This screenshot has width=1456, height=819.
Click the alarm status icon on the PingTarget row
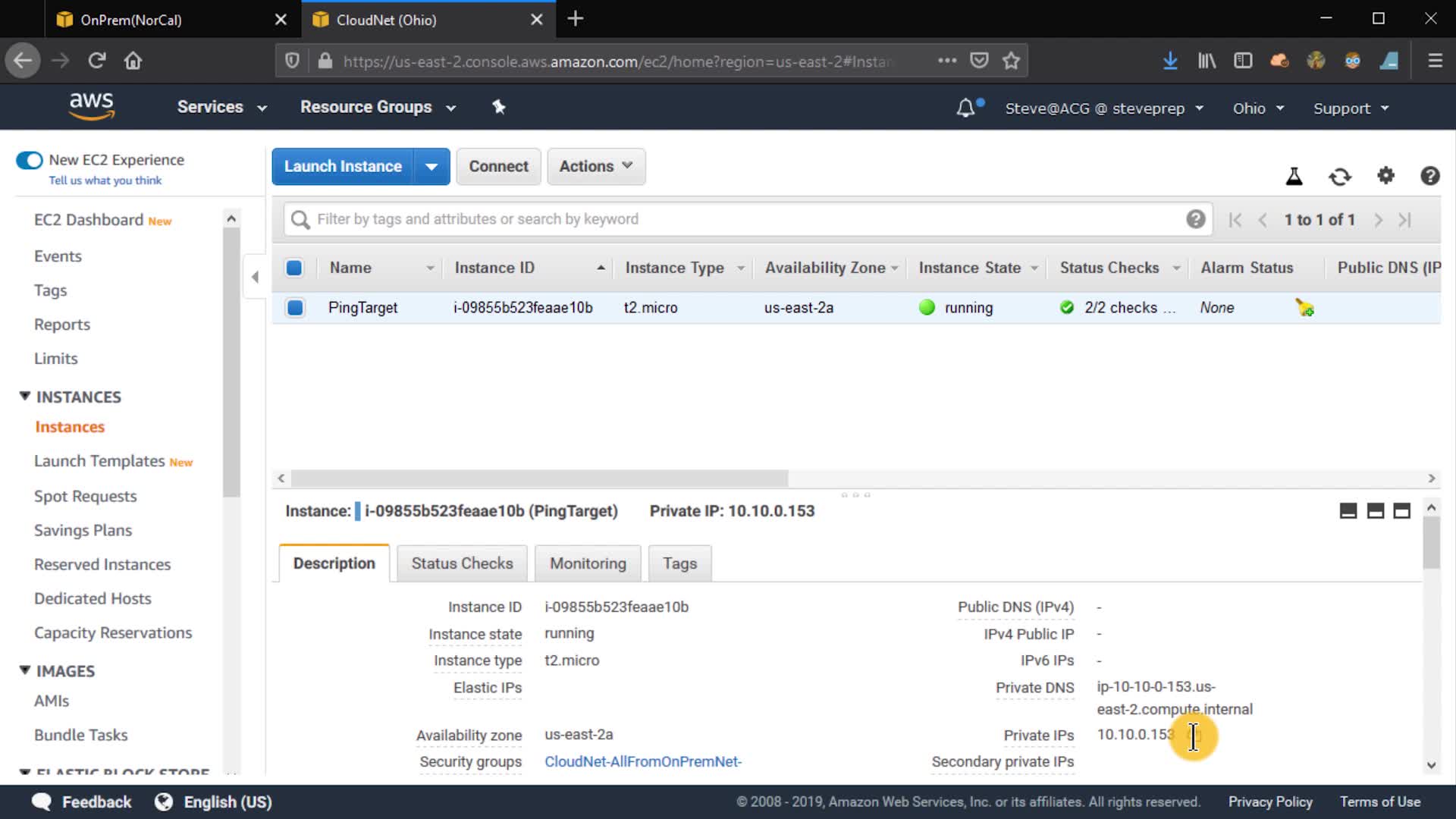pos(1304,308)
